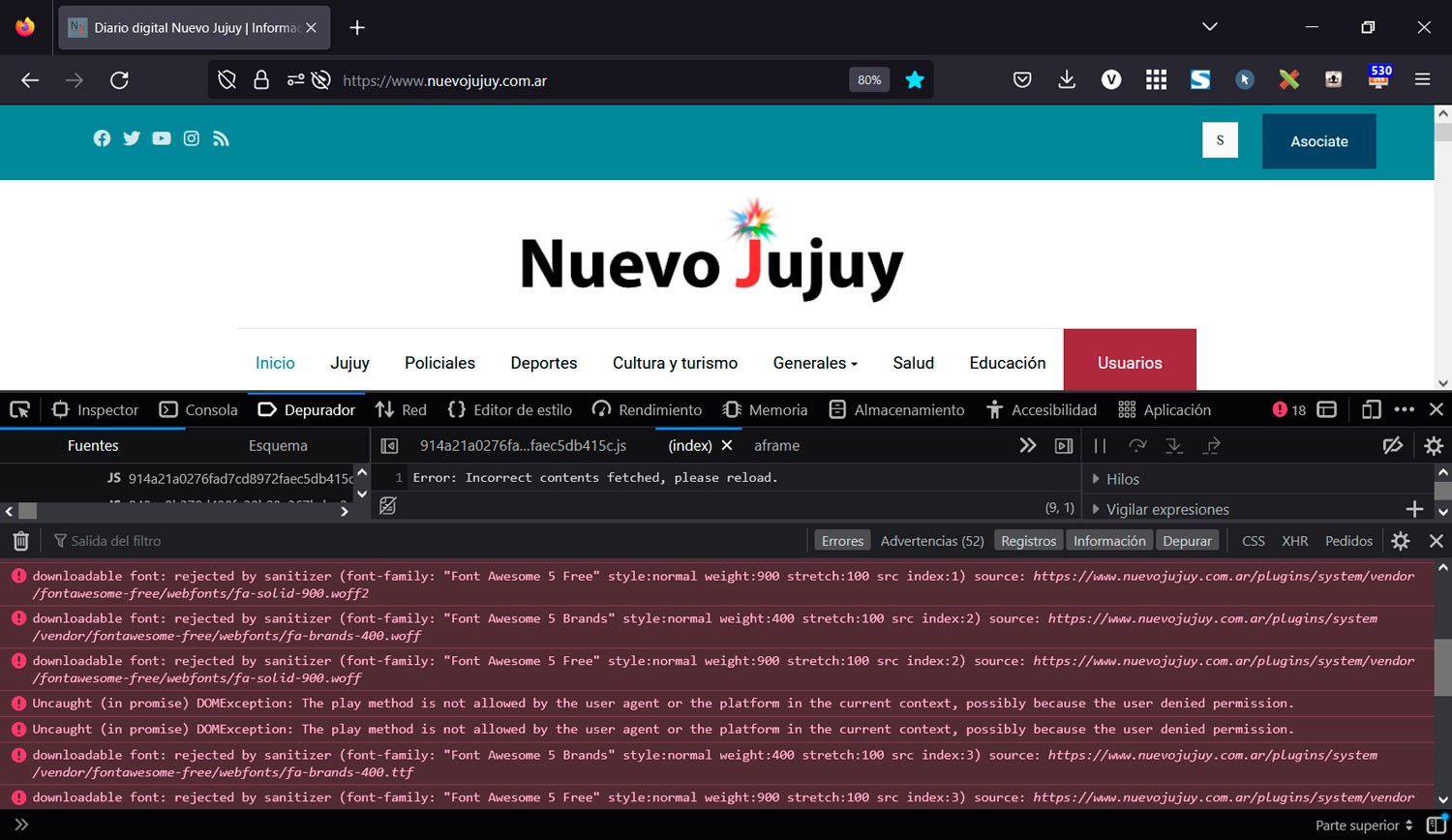Close the (index) source tab
Viewport: 1452px width, 840px height.
(727, 445)
